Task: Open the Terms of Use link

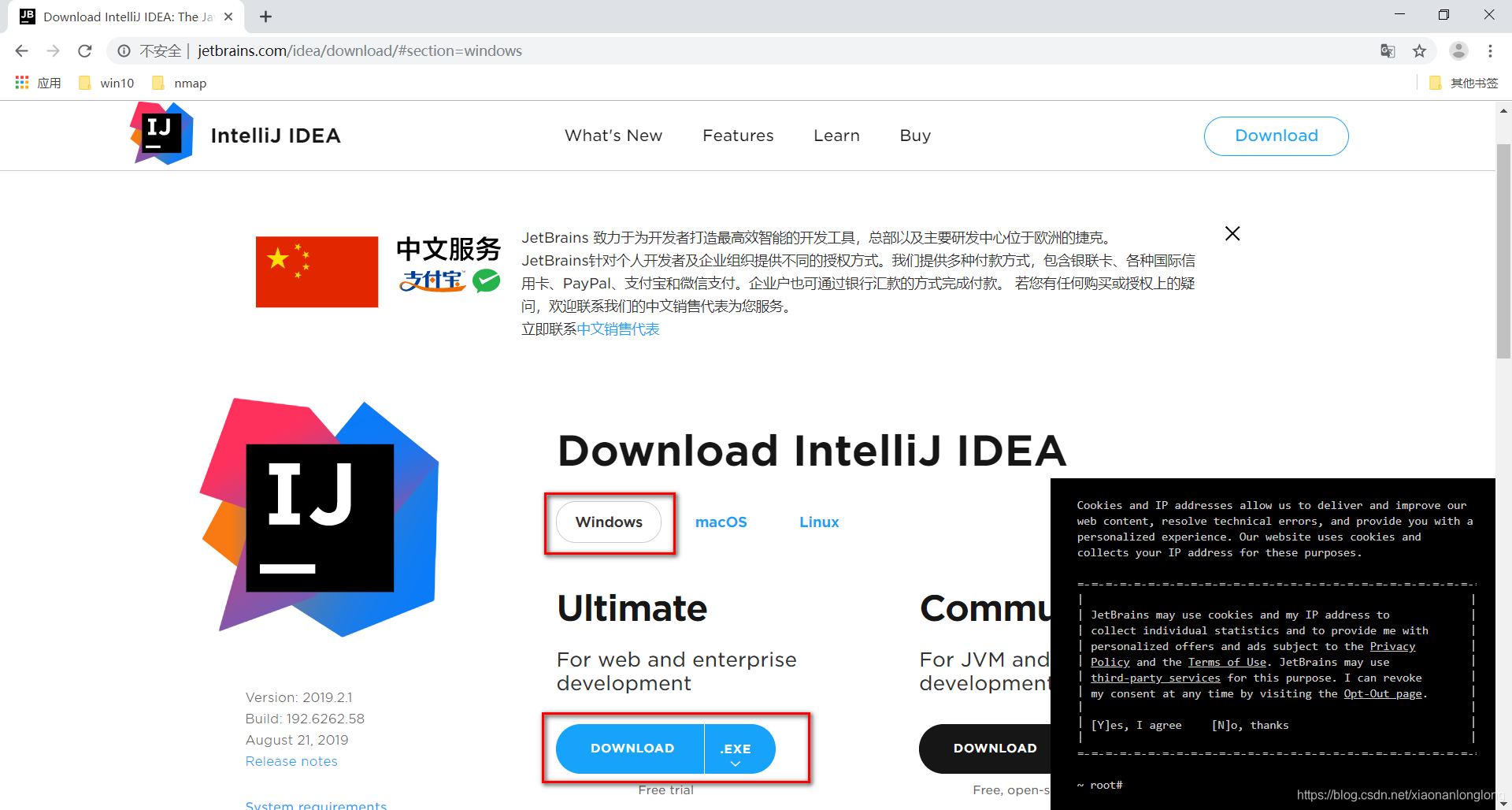Action: click(x=1227, y=663)
